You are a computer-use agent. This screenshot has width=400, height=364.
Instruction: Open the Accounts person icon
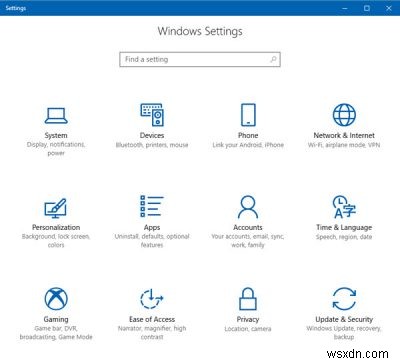pos(248,207)
